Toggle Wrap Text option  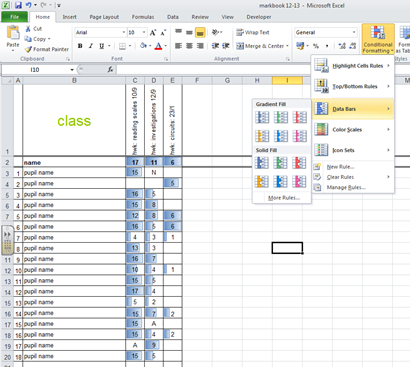coord(253,32)
